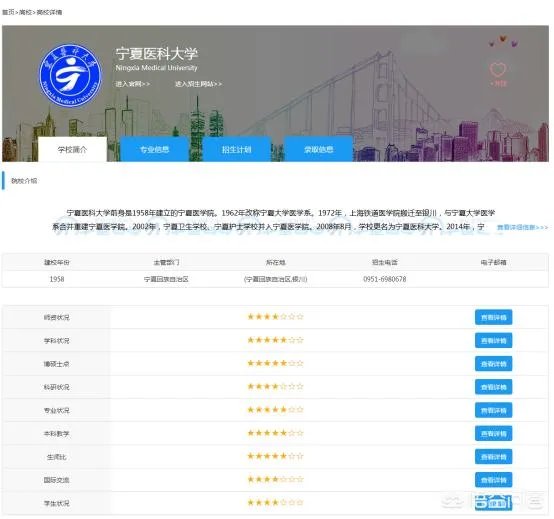The width and height of the screenshot is (554, 519).
Task: Click the star rating of 博硕士点
Action: 275,363
